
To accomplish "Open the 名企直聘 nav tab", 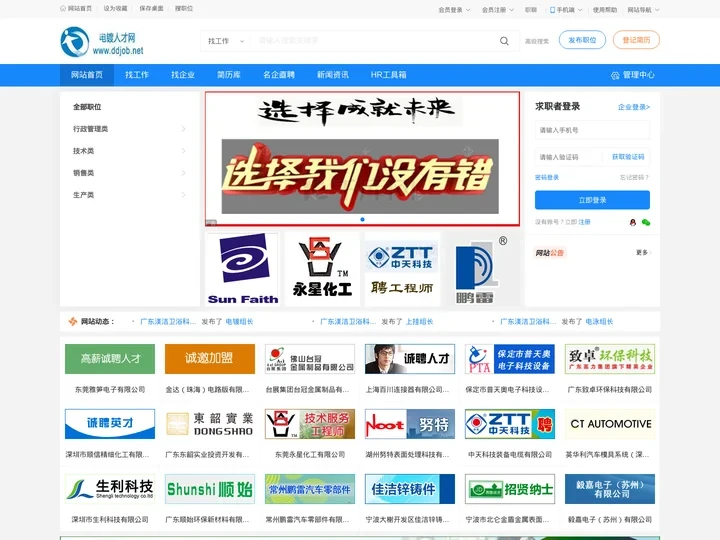I will [x=279, y=75].
